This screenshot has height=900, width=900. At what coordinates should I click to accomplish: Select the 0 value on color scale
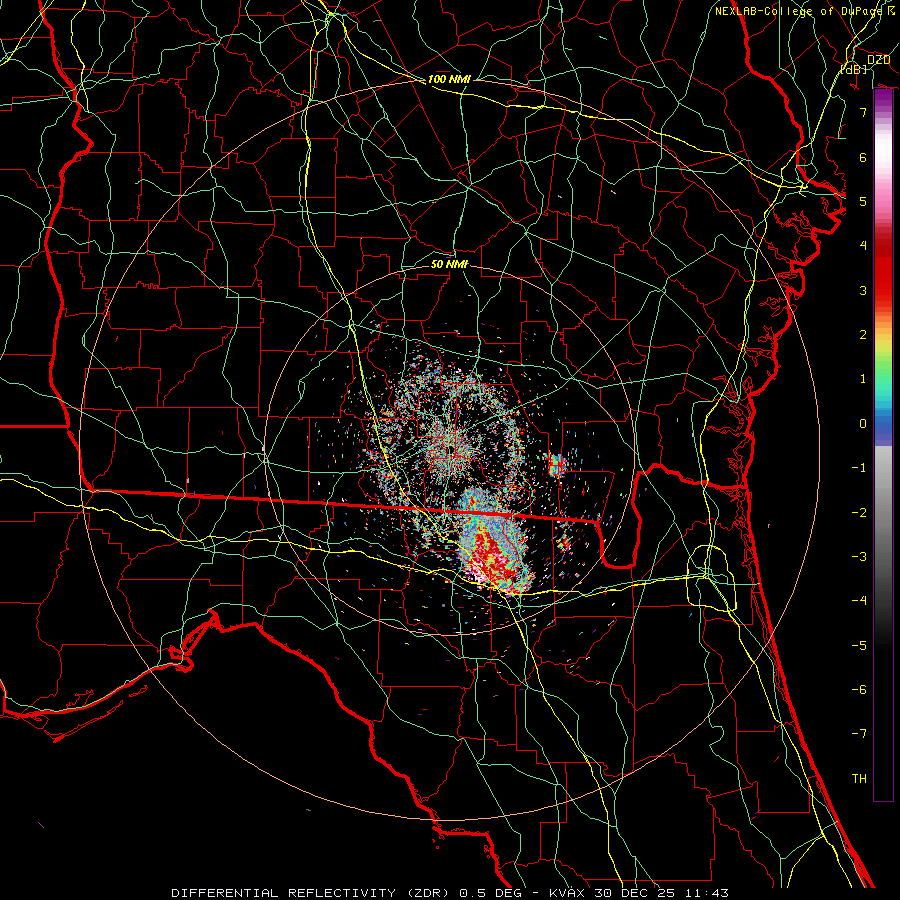pos(863,424)
